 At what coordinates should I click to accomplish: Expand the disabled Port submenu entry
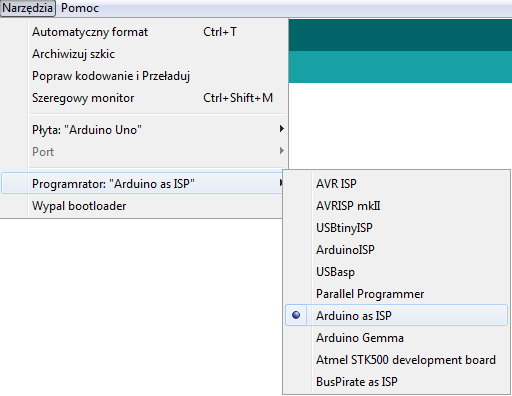coord(144,152)
